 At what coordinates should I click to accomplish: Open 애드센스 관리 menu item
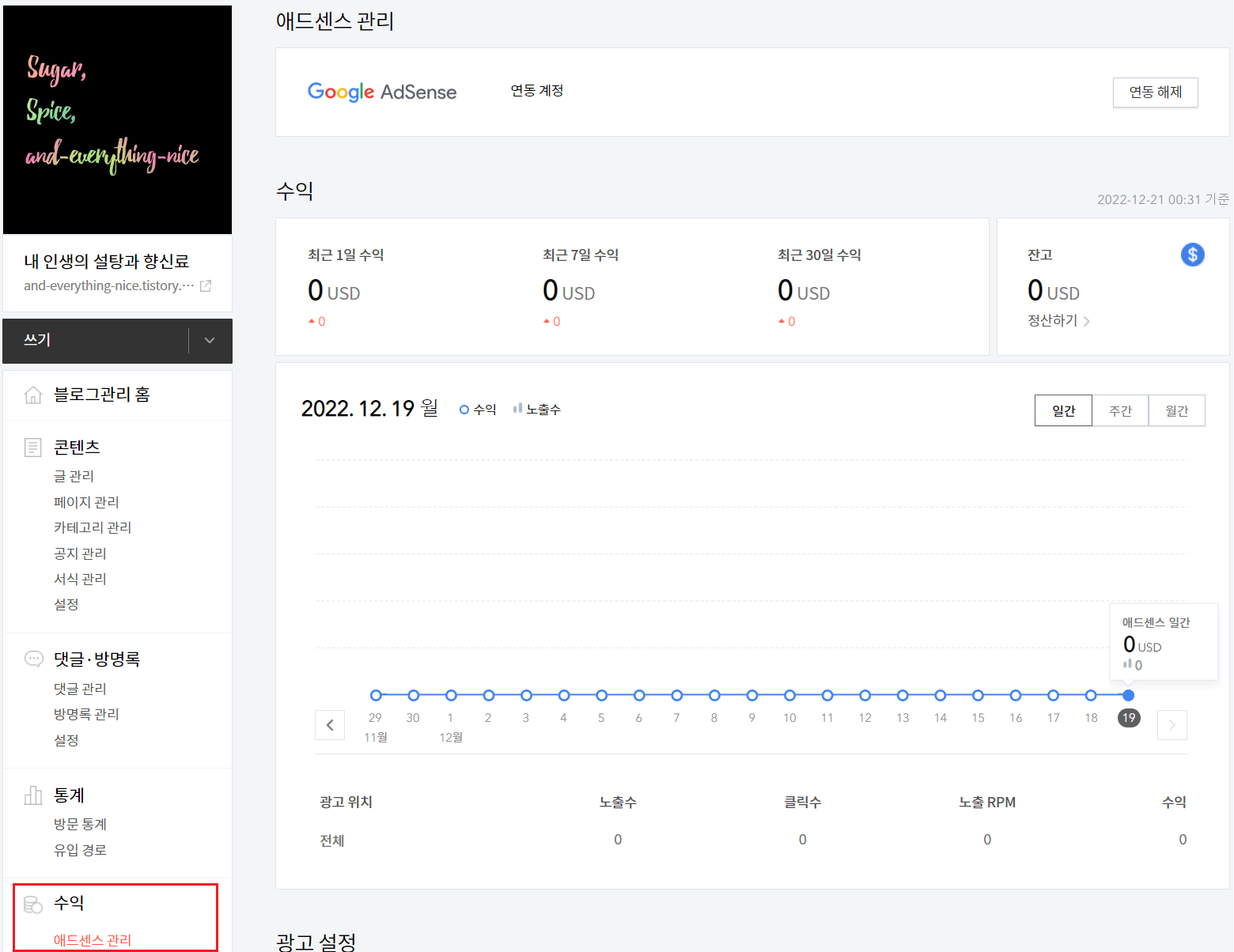(x=93, y=940)
